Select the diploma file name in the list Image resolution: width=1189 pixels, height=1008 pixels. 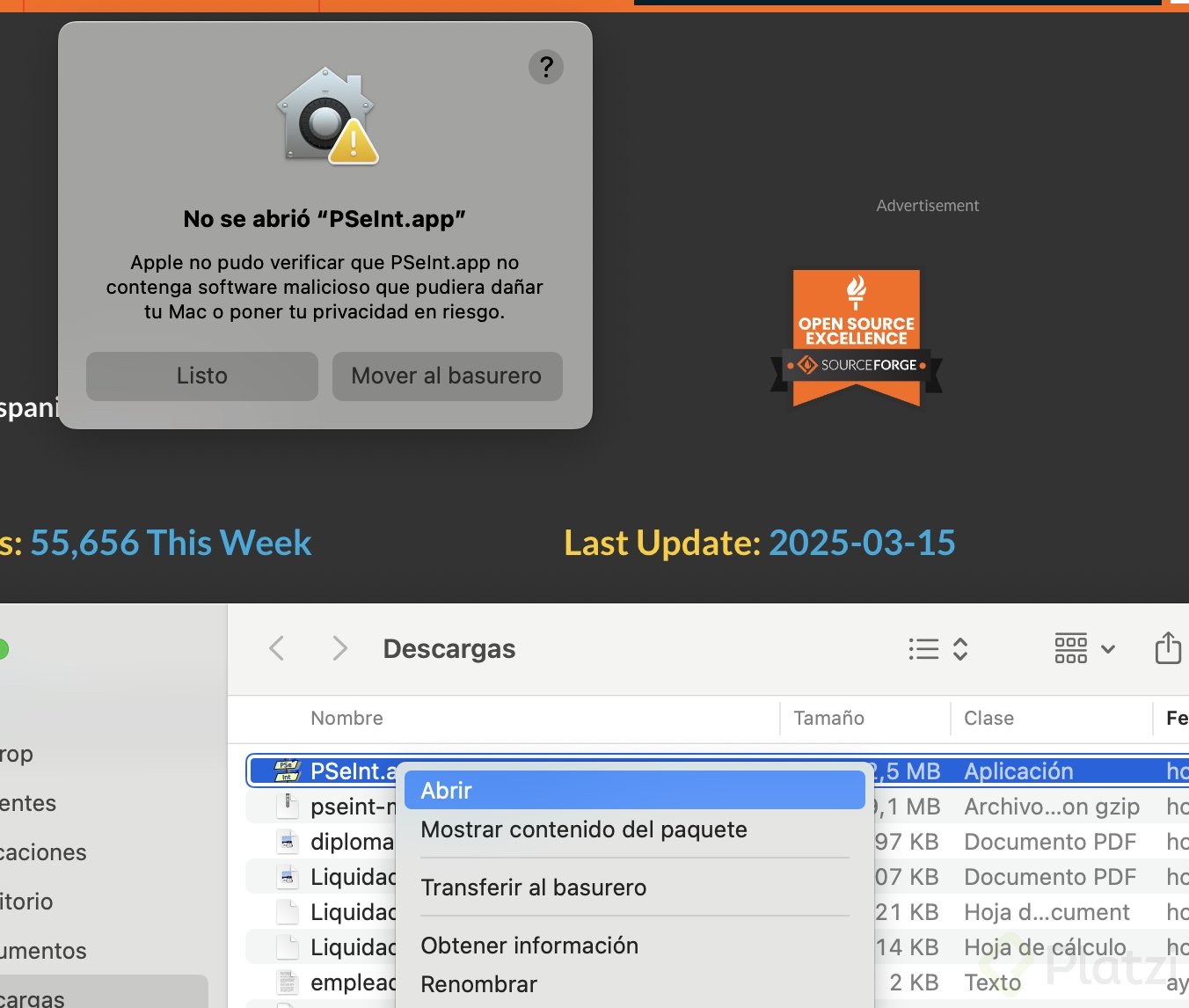point(353,842)
